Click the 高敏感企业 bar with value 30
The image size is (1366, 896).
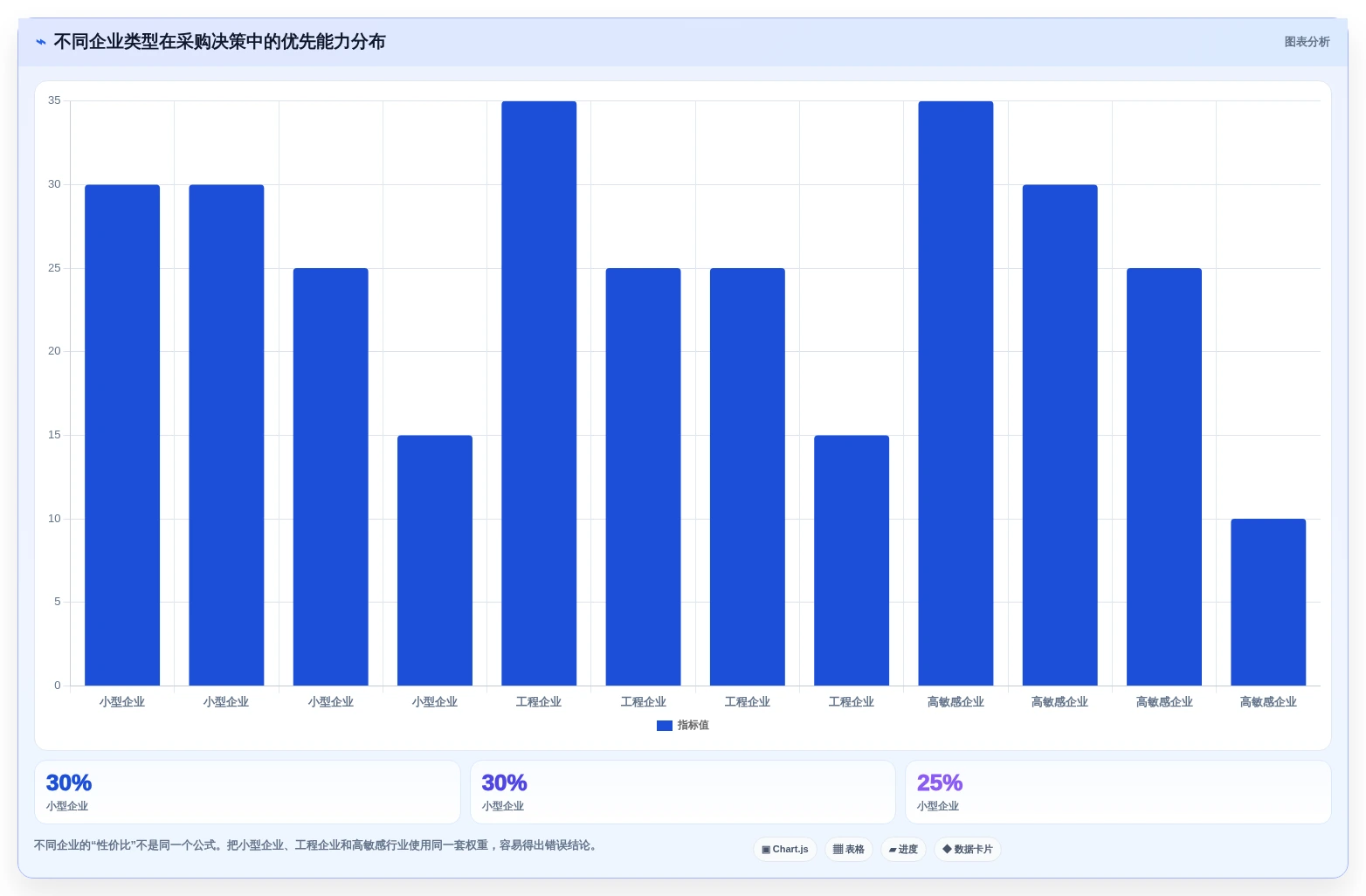(x=1059, y=435)
